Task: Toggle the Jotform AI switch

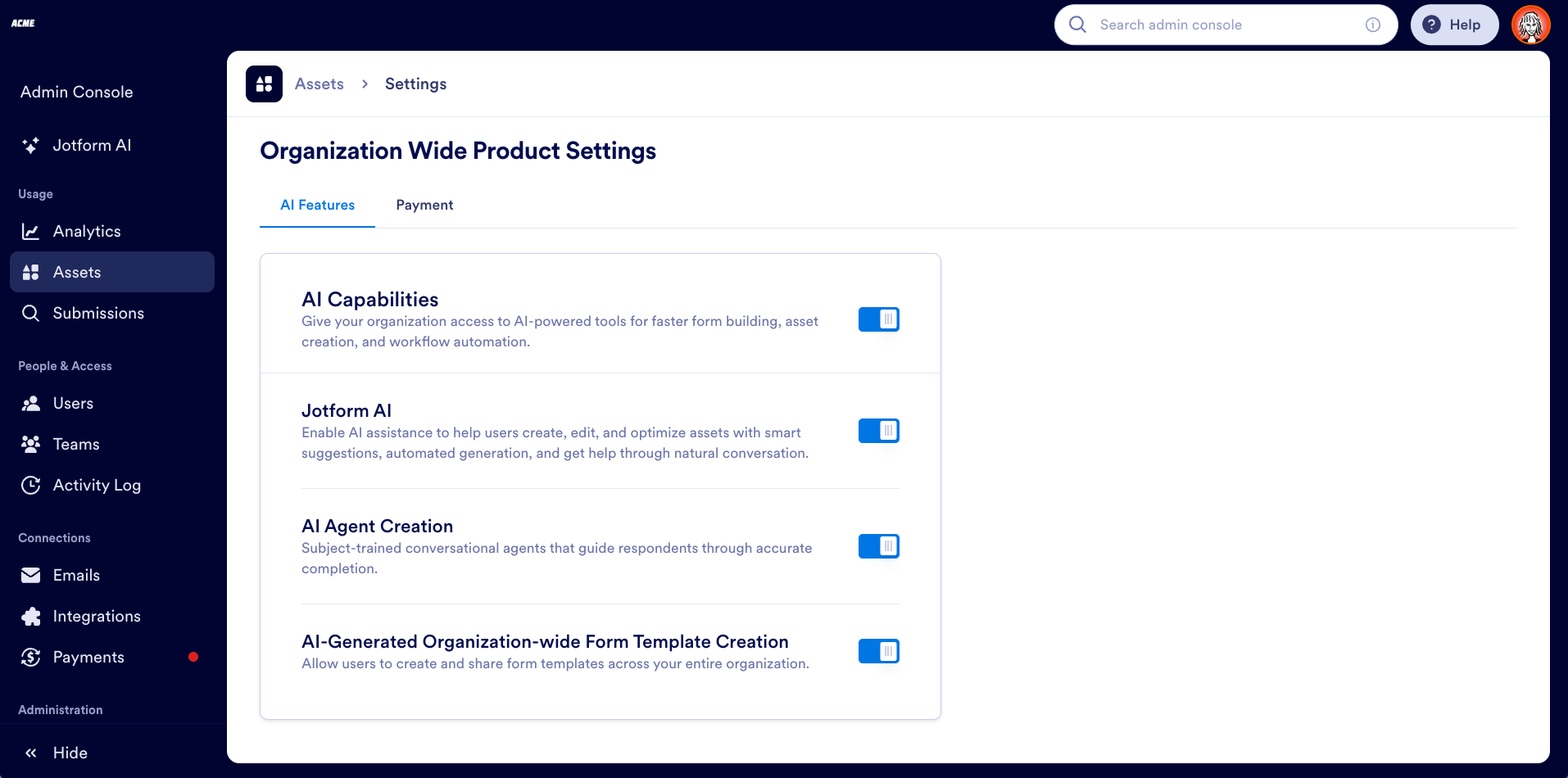Action: point(878,431)
